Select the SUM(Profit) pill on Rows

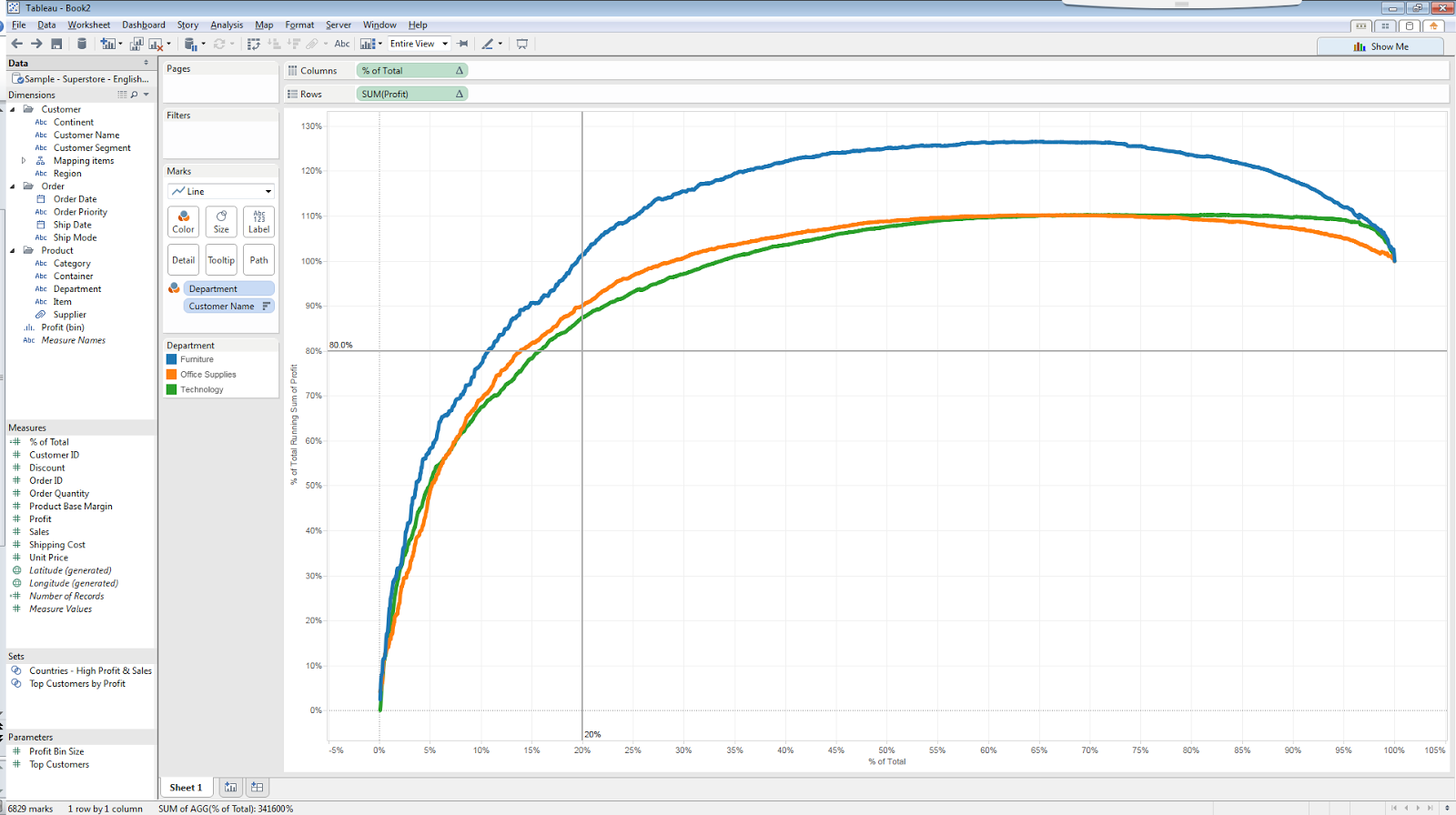[412, 94]
